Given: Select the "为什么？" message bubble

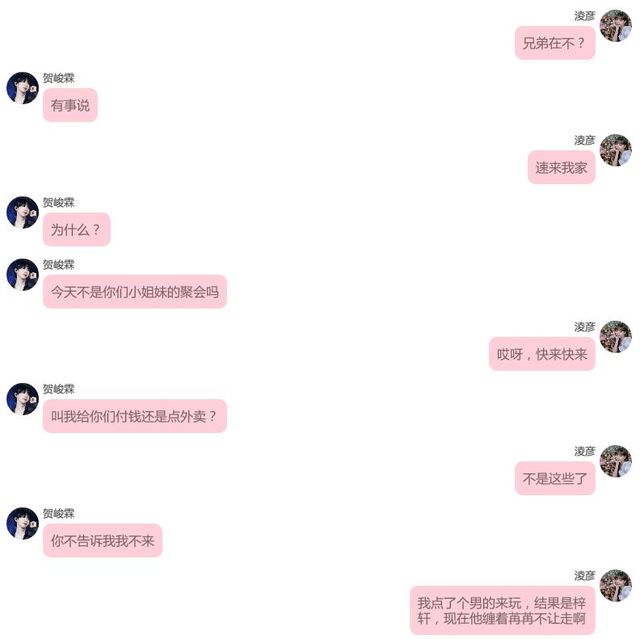Looking at the screenshot, I should [x=77, y=229].
